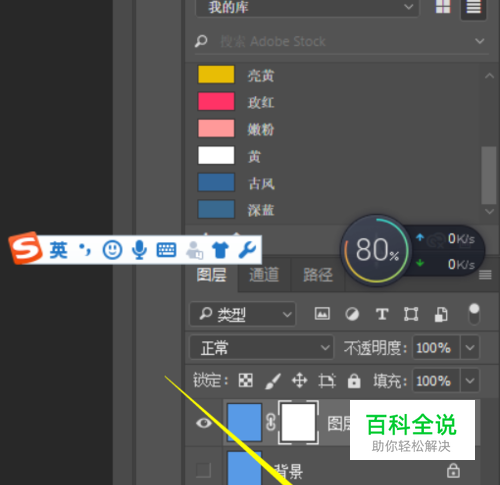Image resolution: width=500 pixels, height=485 pixels.
Task: Open Sogou soft keyboard icon
Action: coord(166,250)
